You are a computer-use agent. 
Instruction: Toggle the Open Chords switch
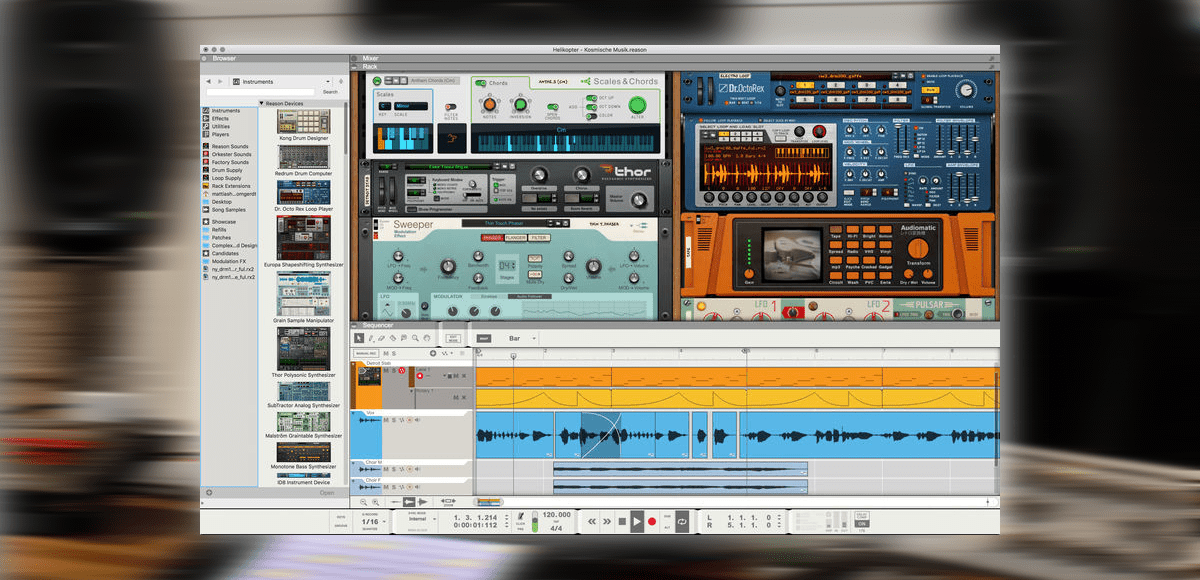(553, 107)
